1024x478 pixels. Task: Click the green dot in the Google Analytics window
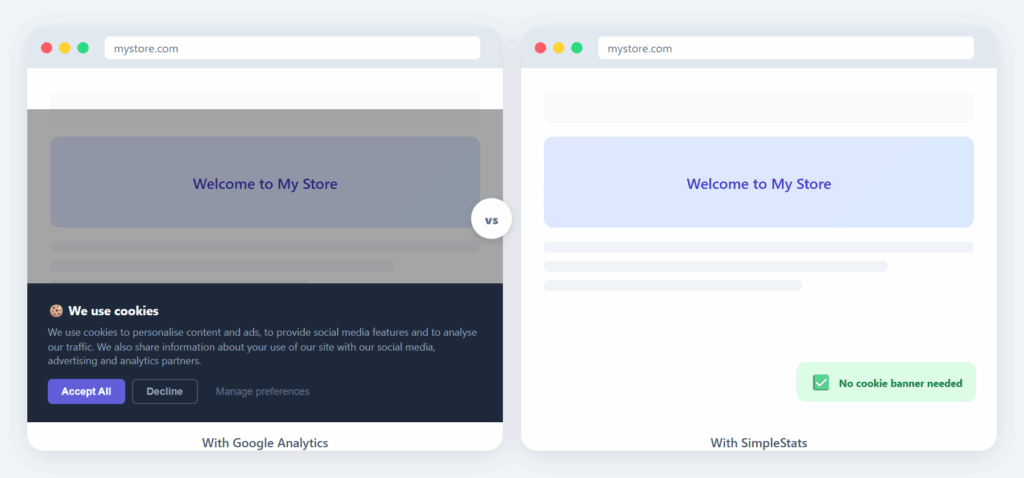click(83, 48)
